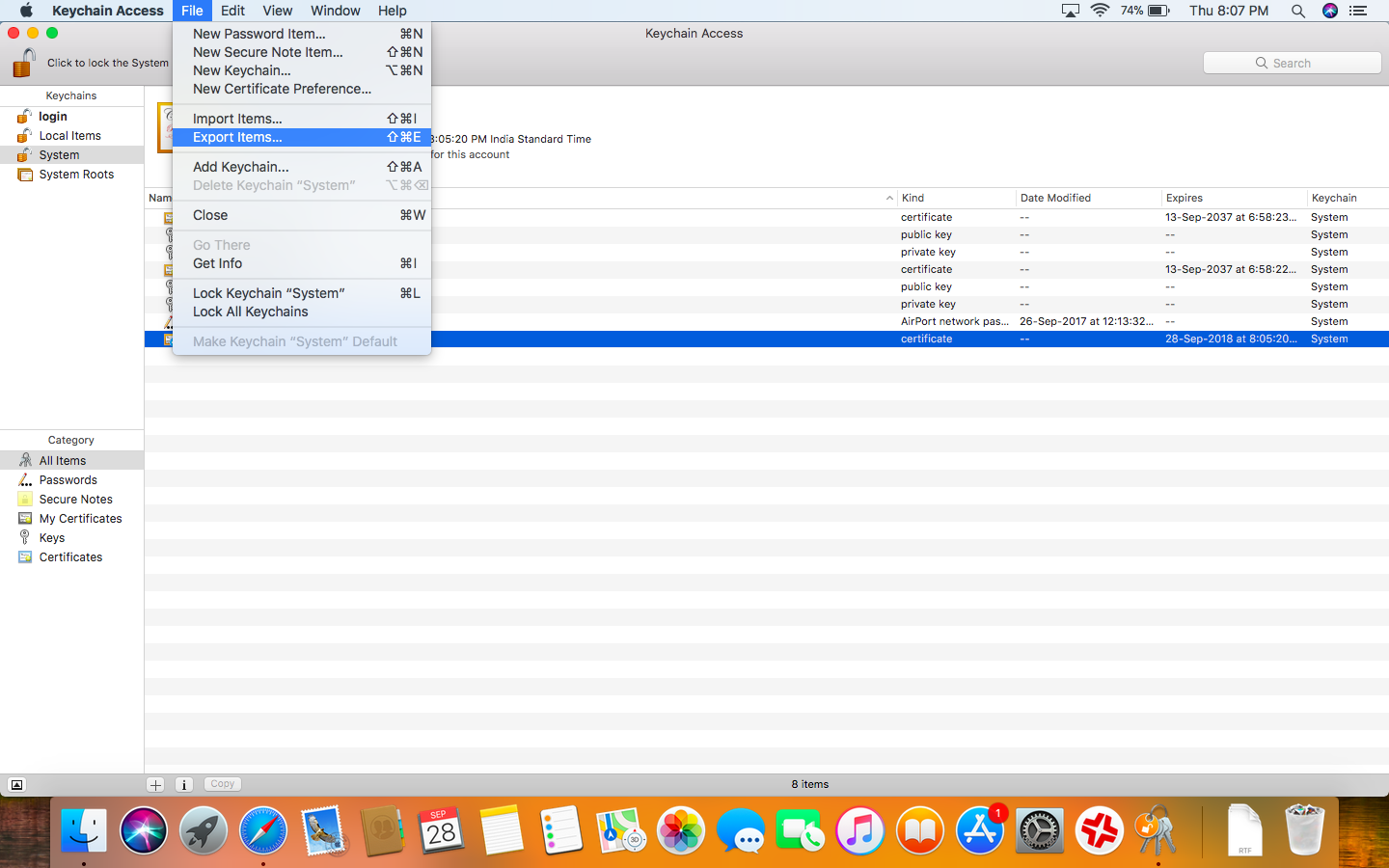Click the lock icon to lock System keychain

24,63
